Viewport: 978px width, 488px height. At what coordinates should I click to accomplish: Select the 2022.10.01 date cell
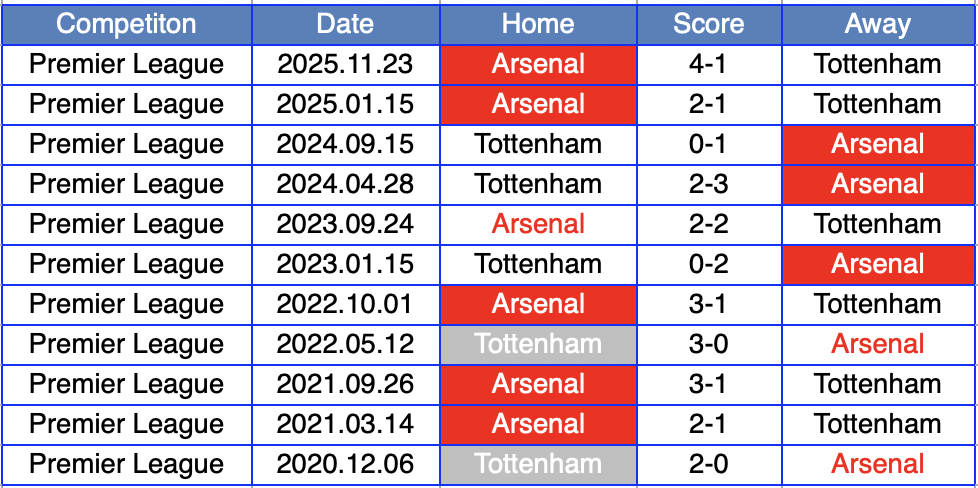coord(345,304)
